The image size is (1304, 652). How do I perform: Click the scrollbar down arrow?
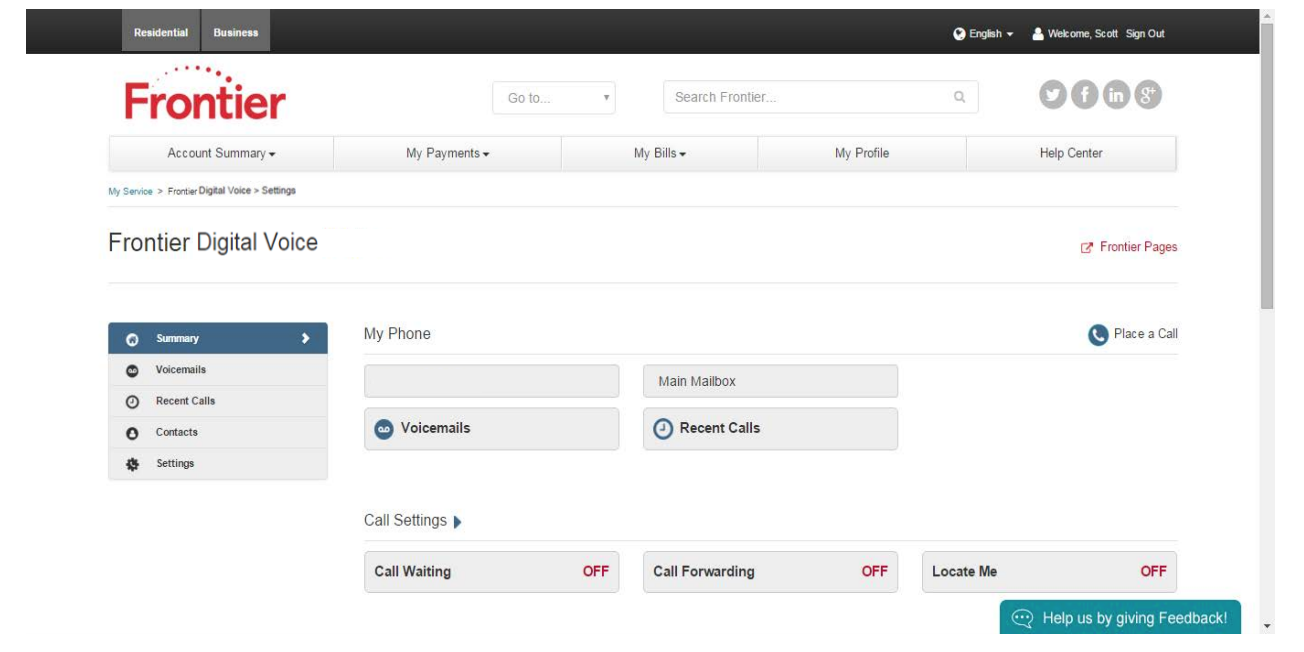[x=1267, y=627]
